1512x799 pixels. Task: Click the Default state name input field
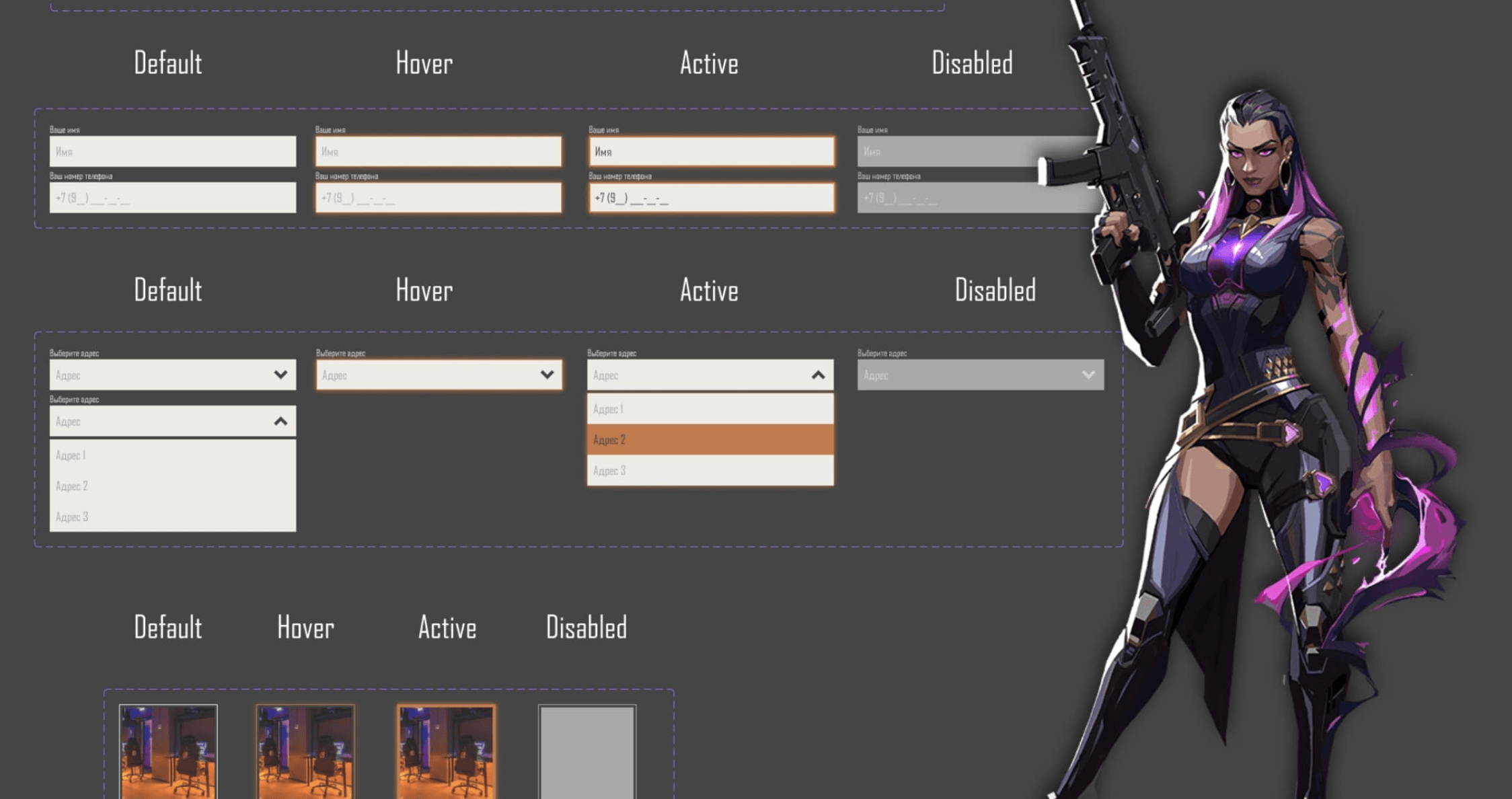tap(172, 152)
